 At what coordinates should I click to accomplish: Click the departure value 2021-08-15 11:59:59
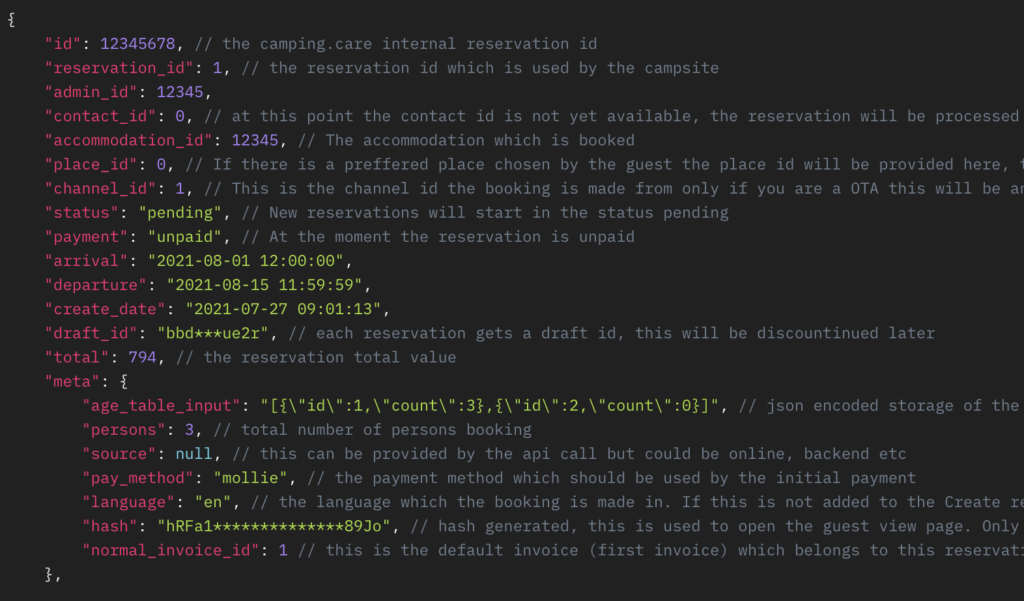pos(264,285)
